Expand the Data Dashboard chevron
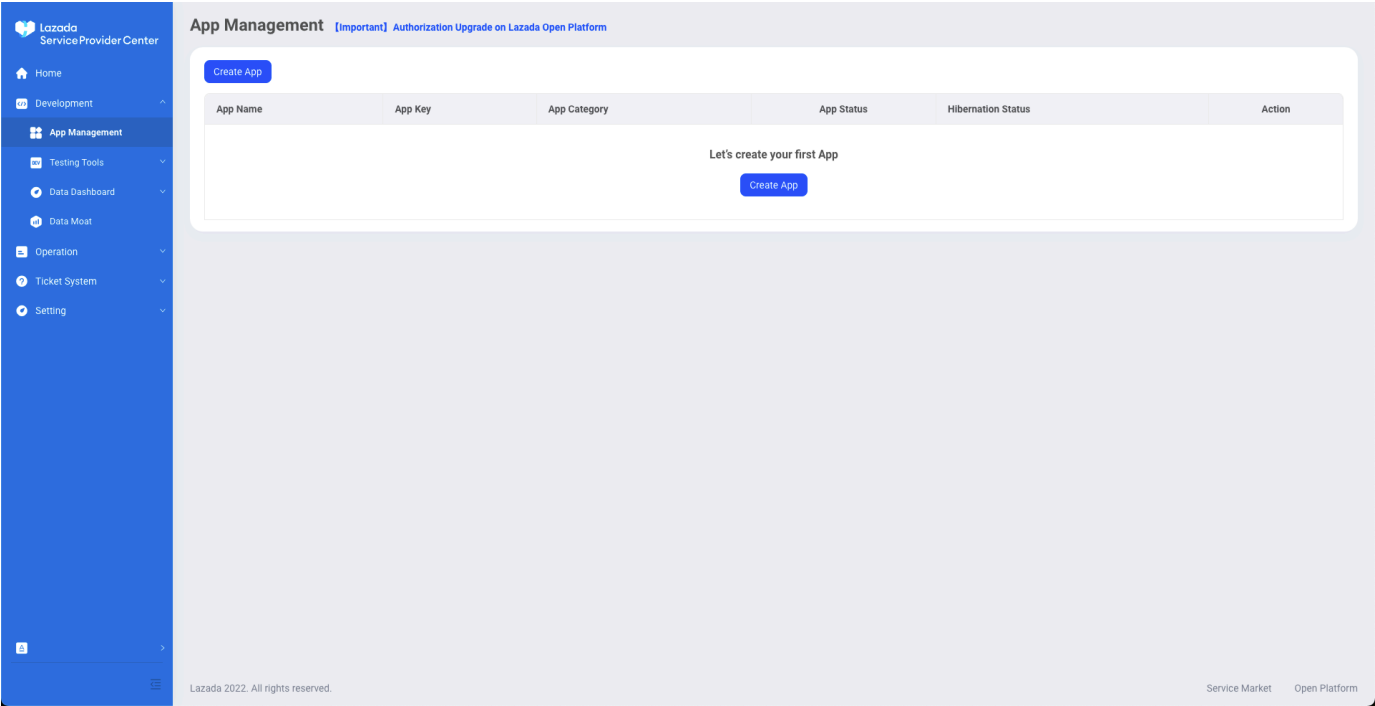 (162, 192)
